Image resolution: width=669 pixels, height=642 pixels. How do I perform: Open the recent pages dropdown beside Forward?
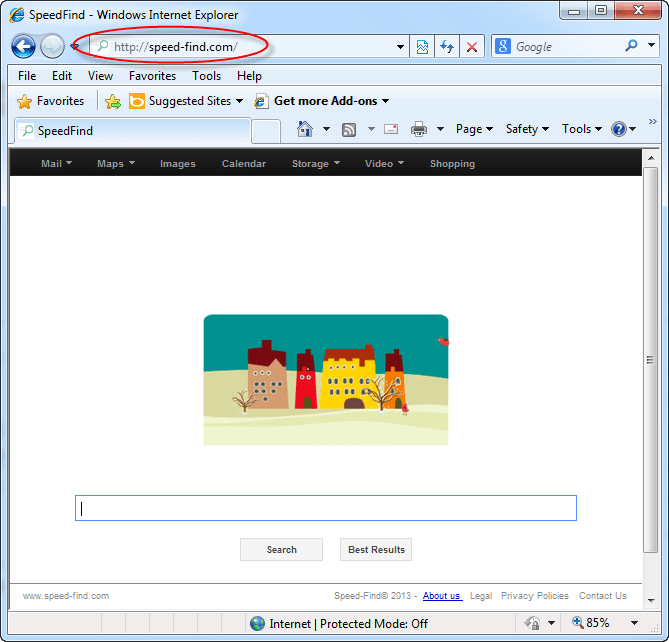74,46
